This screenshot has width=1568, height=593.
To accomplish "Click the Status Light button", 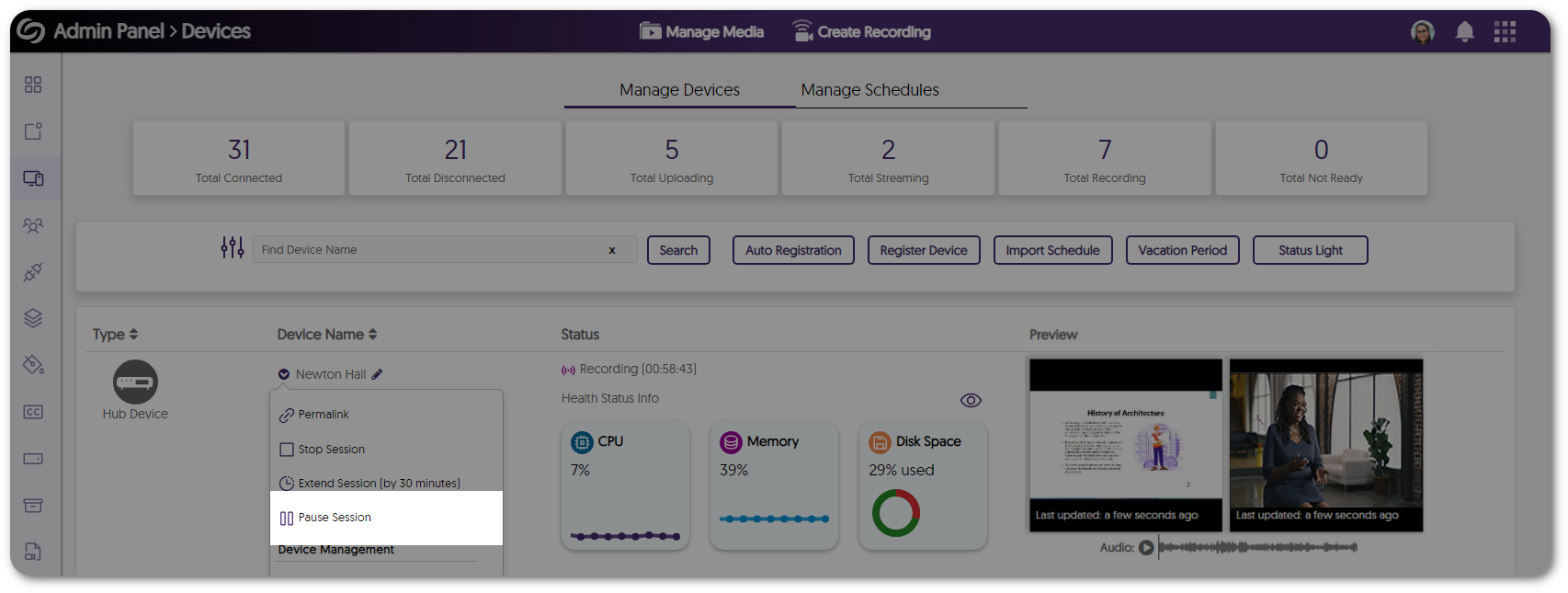I will pyautogui.click(x=1311, y=250).
